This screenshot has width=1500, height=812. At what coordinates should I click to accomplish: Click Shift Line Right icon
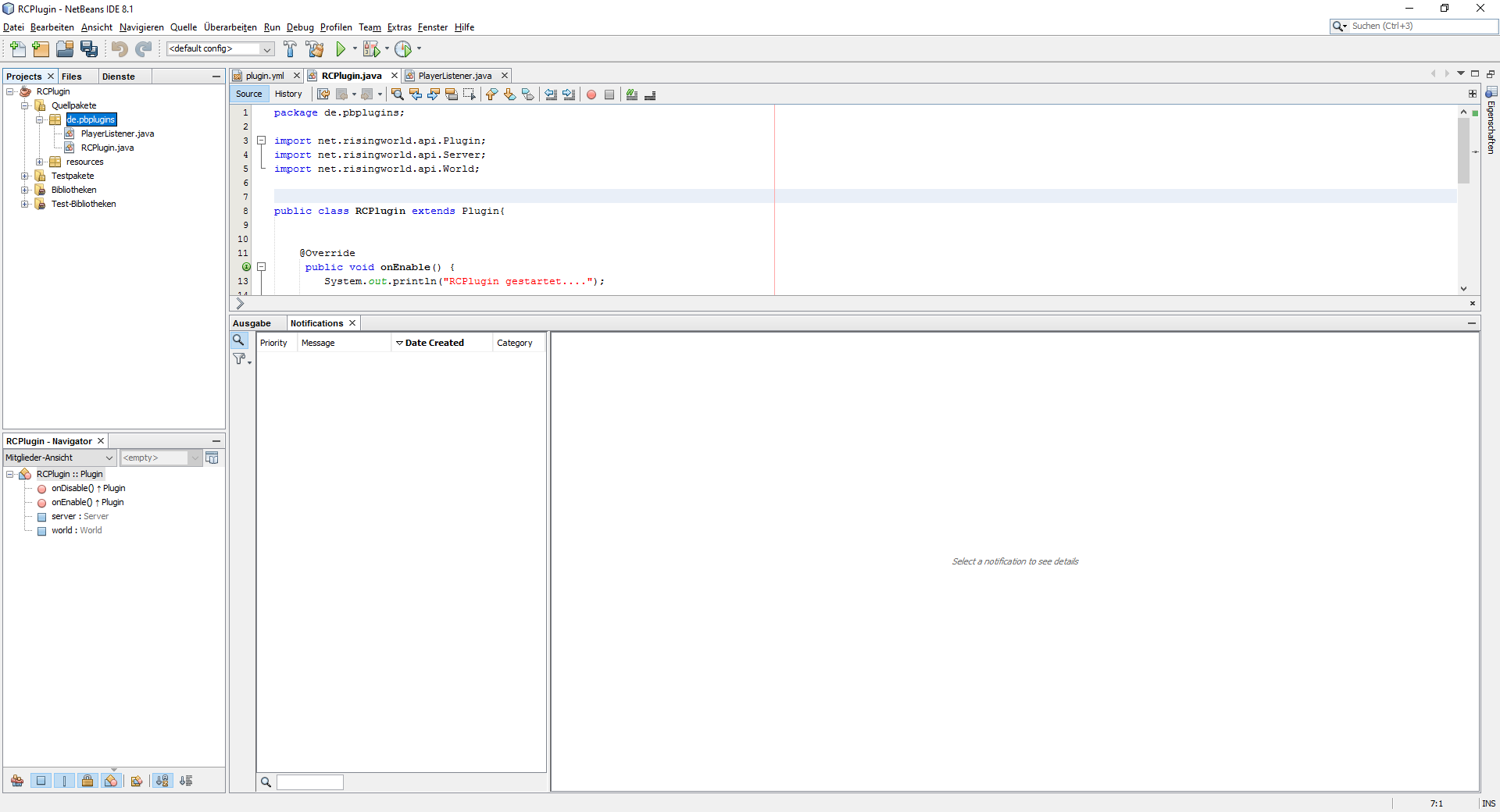569,94
